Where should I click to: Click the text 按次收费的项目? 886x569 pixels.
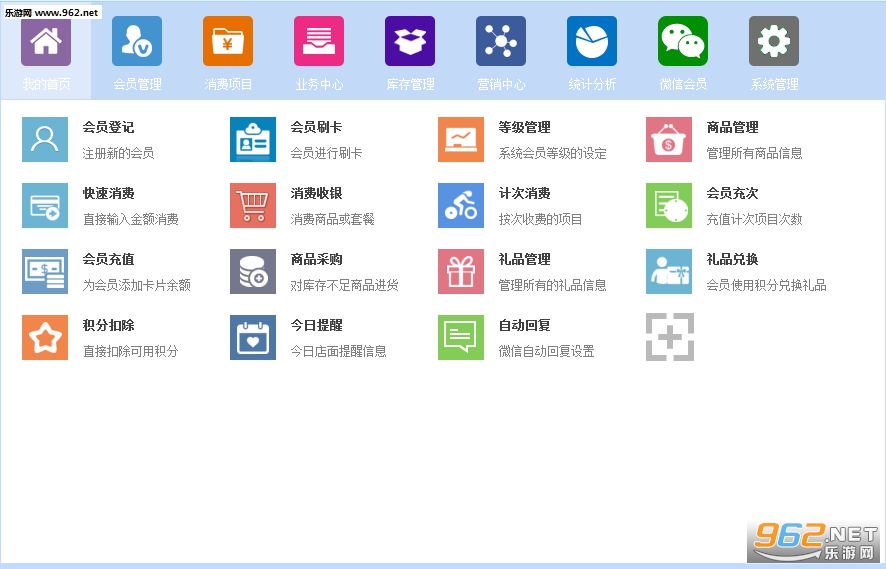[540, 219]
